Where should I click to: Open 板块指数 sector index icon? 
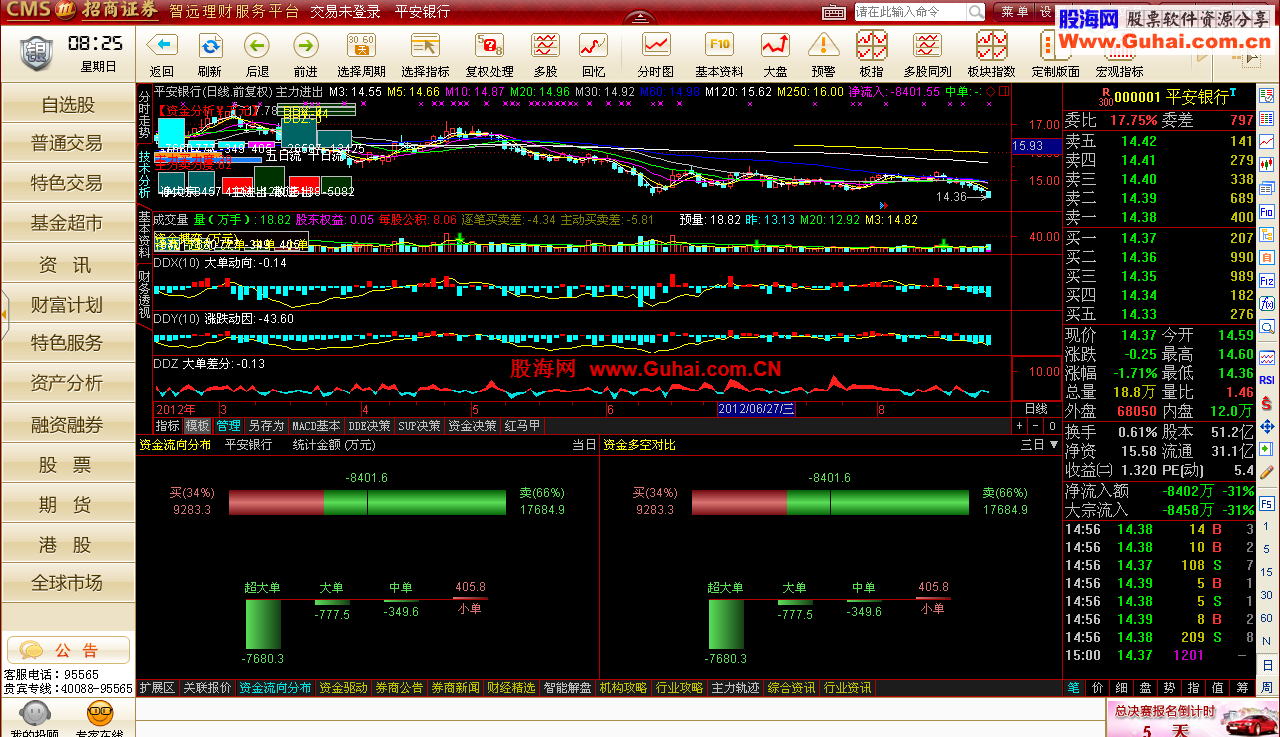pos(991,45)
